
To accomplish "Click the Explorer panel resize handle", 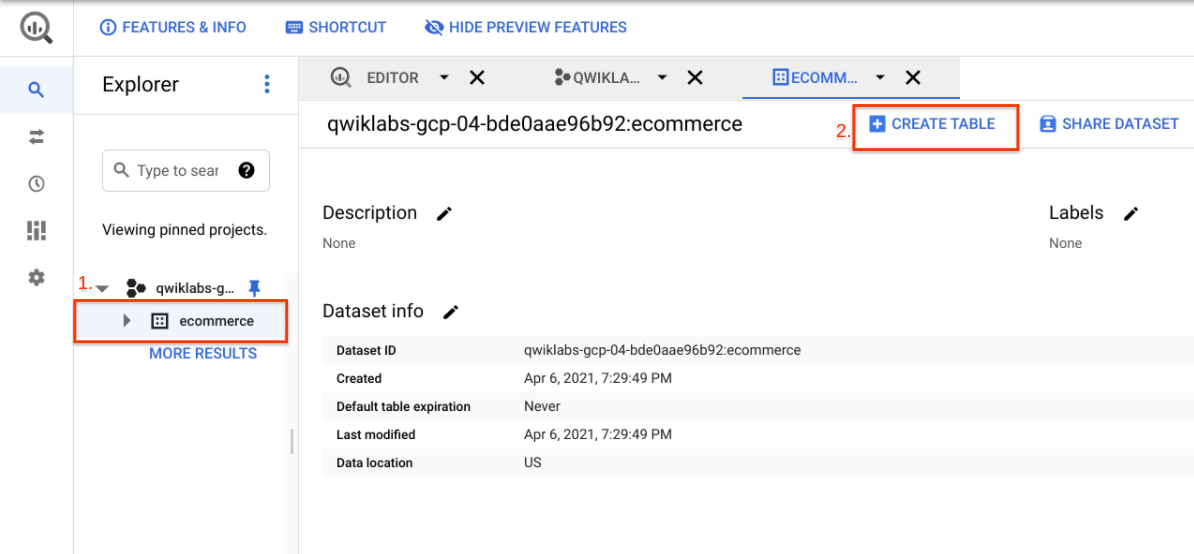I will click(292, 441).
